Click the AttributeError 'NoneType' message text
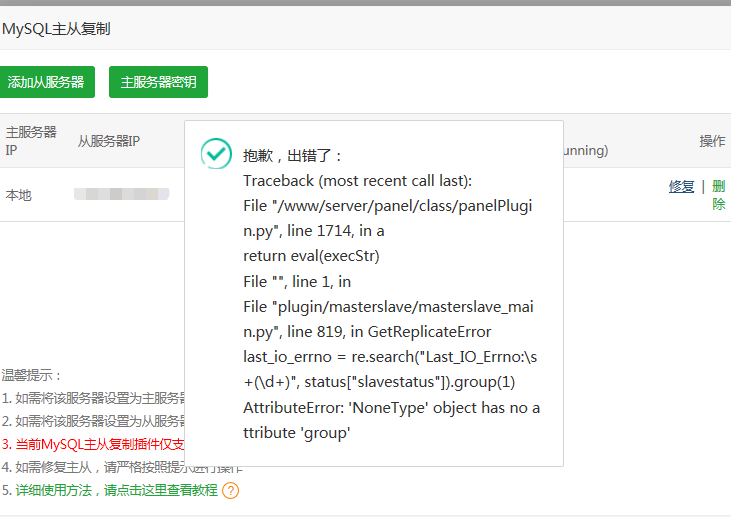 (x=392, y=420)
